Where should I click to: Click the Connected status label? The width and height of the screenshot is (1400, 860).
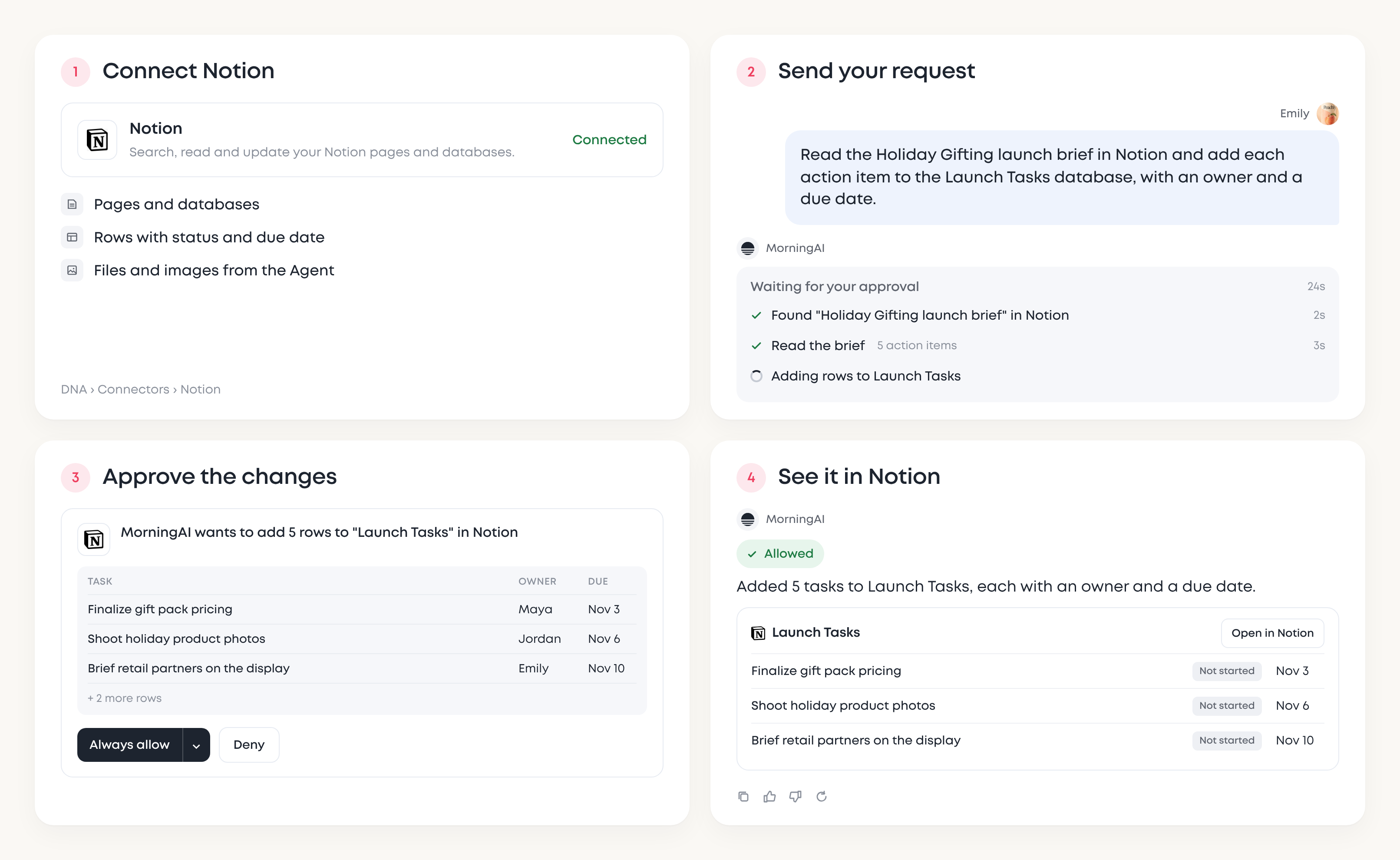tap(609, 140)
